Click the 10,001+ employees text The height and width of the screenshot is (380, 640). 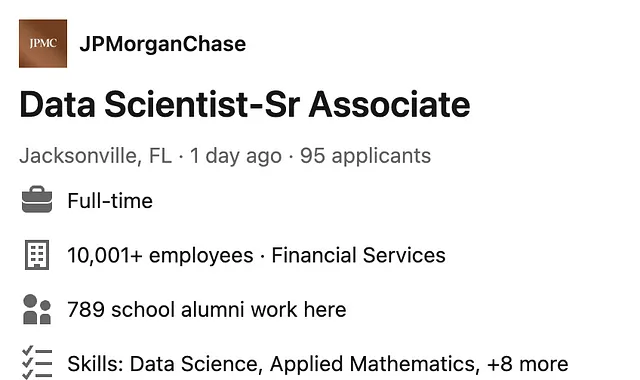click(160, 256)
